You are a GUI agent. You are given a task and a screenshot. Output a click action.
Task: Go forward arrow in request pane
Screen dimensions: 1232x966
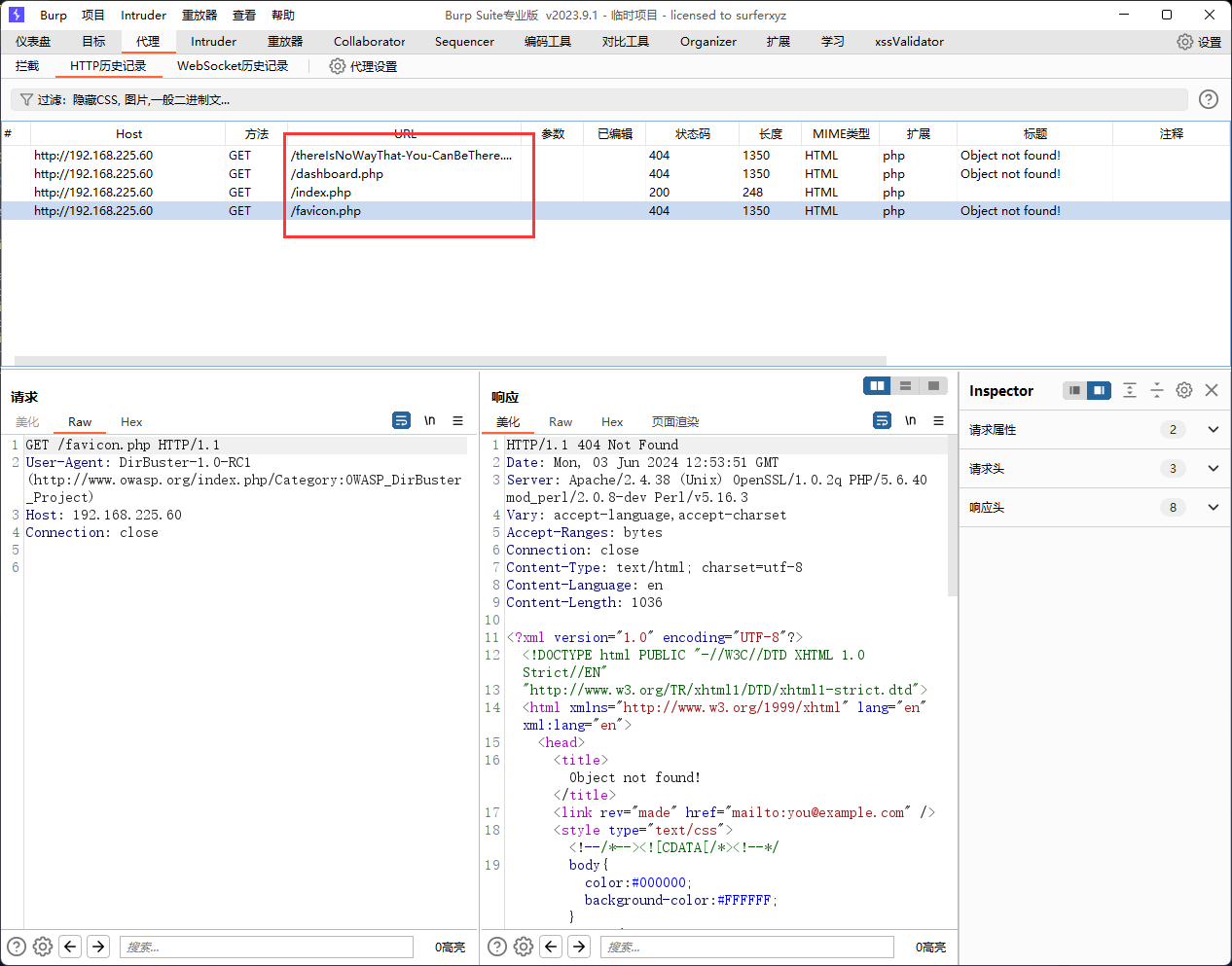click(98, 946)
